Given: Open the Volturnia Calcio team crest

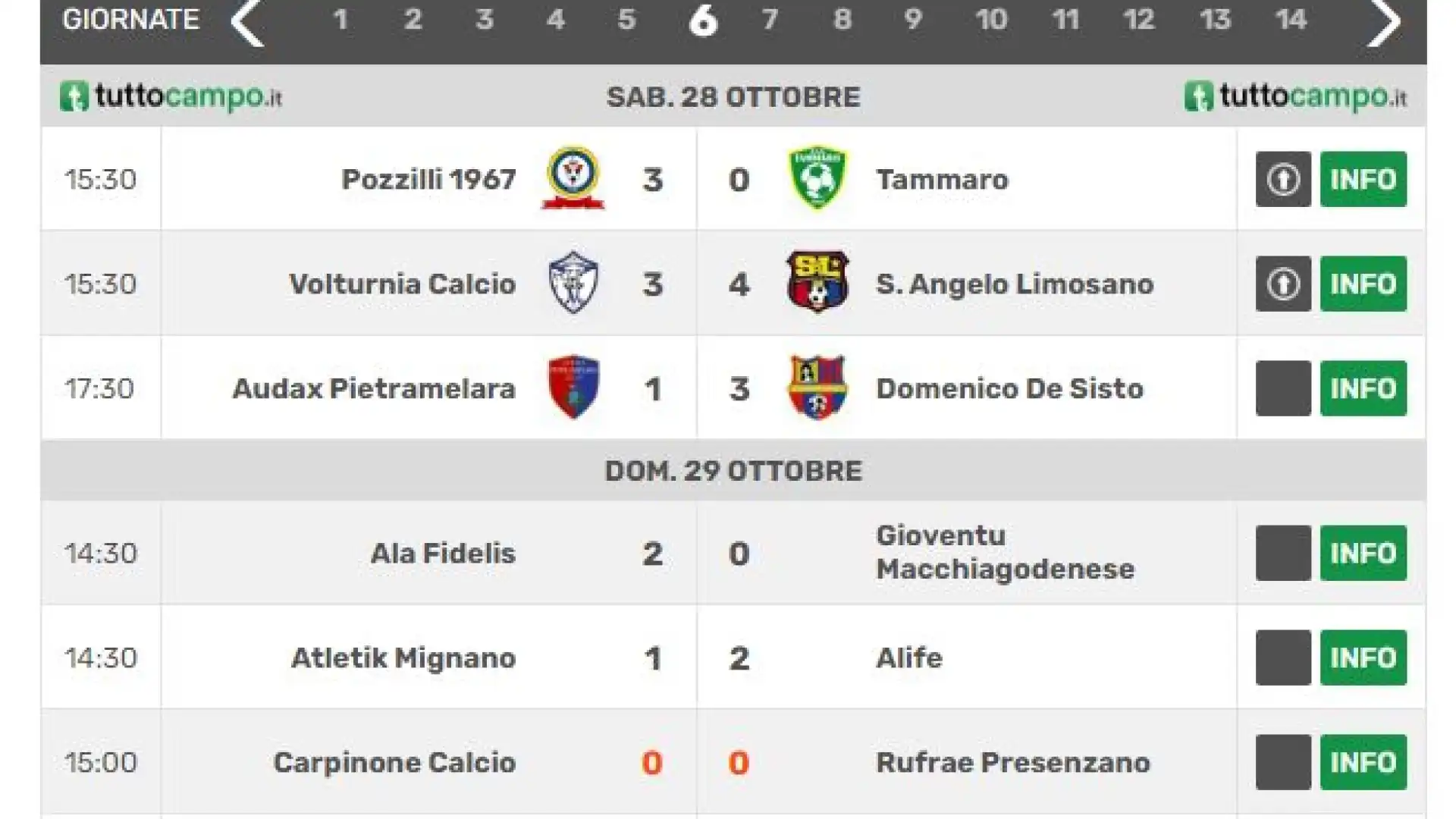Looking at the screenshot, I should click(573, 283).
